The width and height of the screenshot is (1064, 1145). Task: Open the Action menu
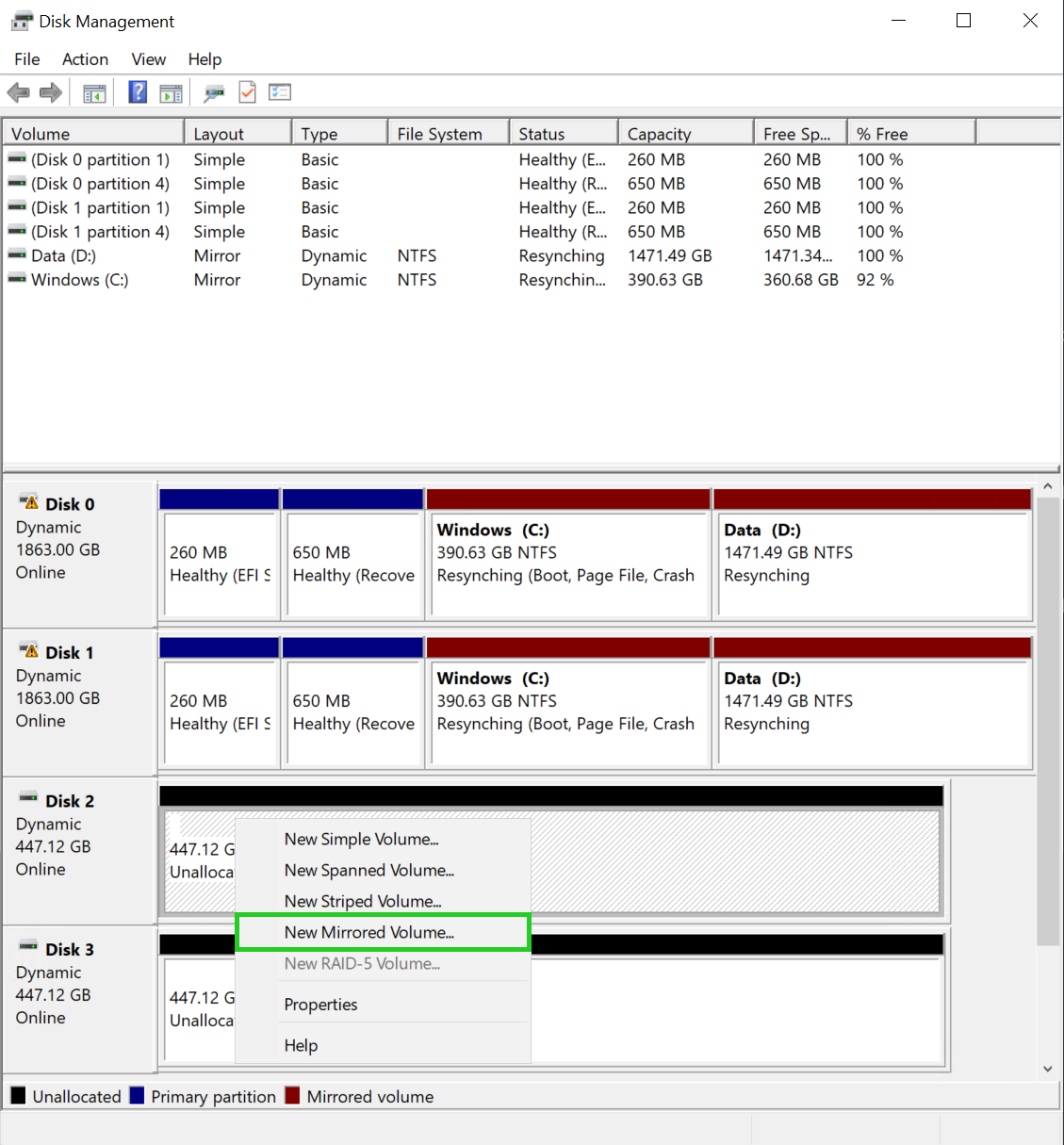coord(85,58)
